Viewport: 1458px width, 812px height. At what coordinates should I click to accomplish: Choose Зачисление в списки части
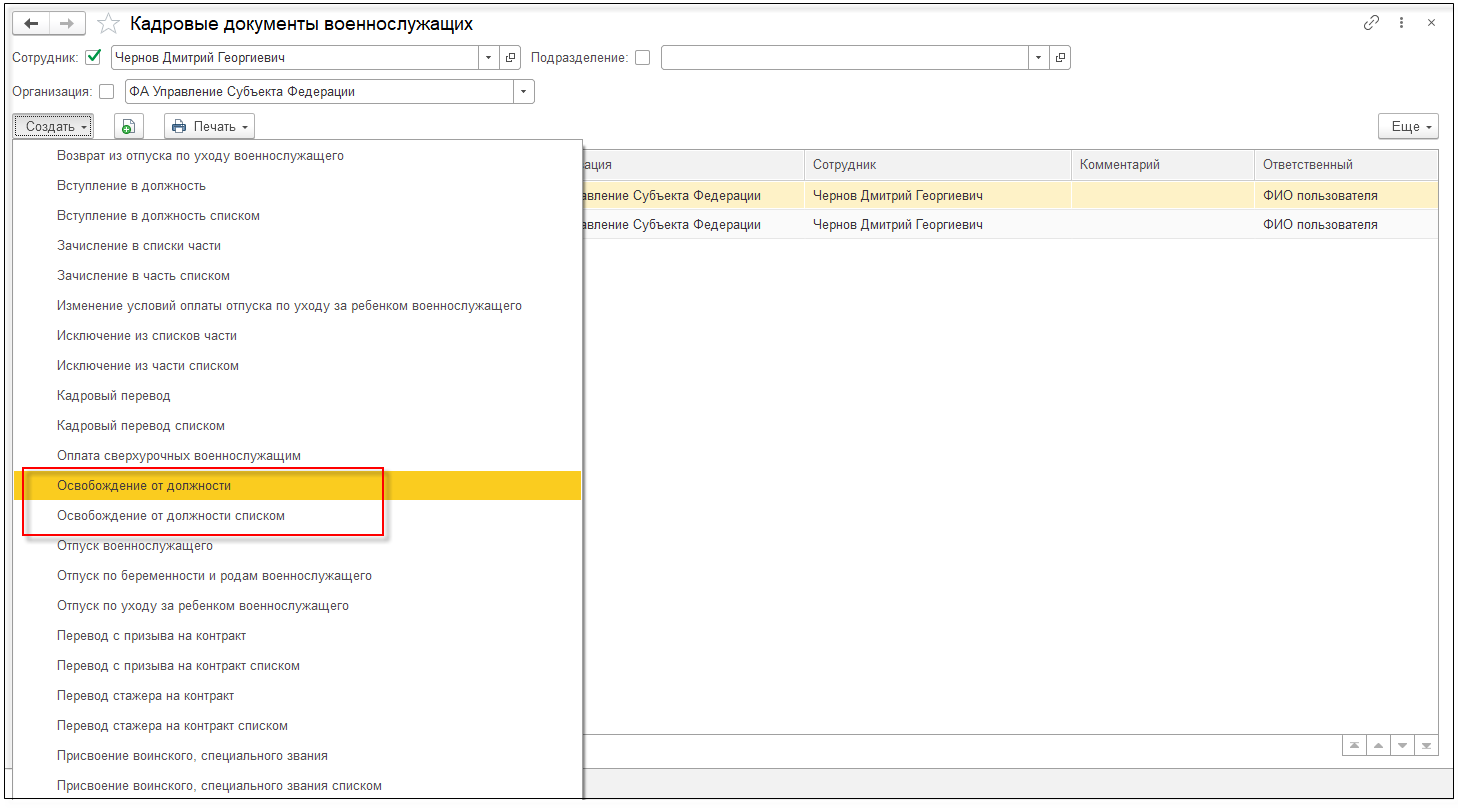(x=297, y=246)
